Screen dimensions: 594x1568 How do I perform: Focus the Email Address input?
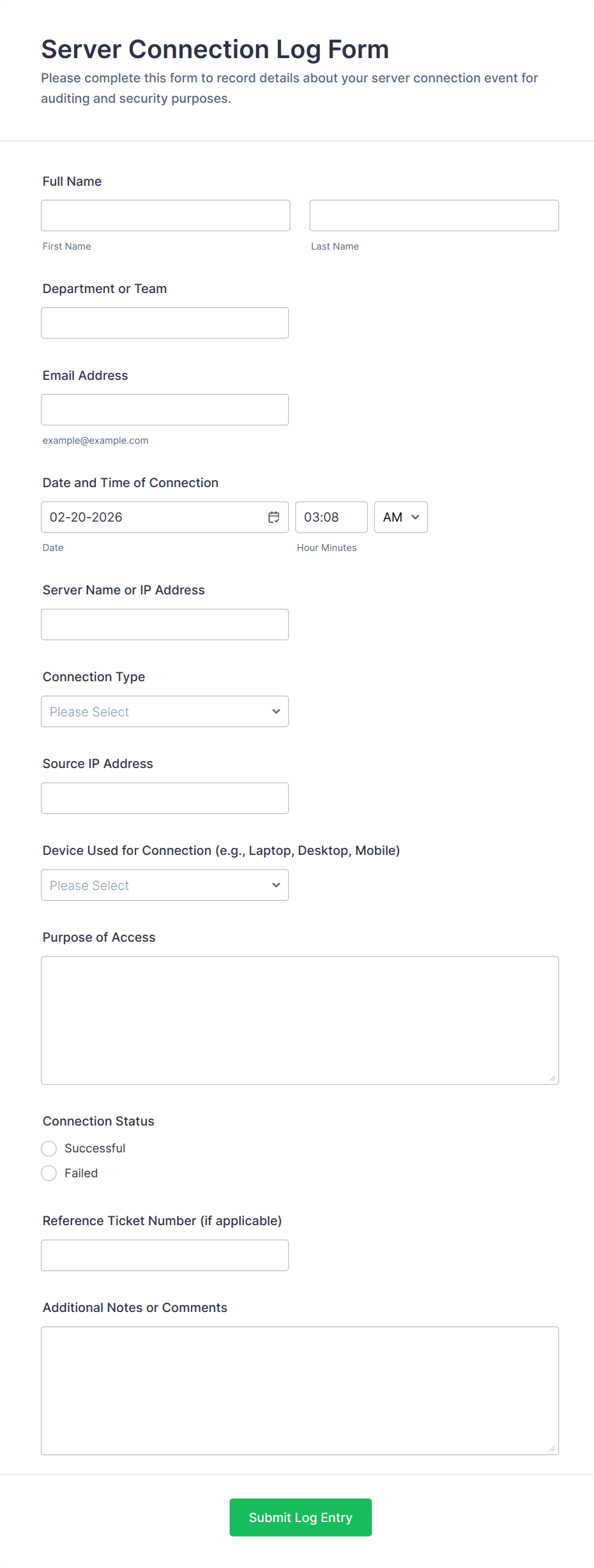click(x=165, y=410)
